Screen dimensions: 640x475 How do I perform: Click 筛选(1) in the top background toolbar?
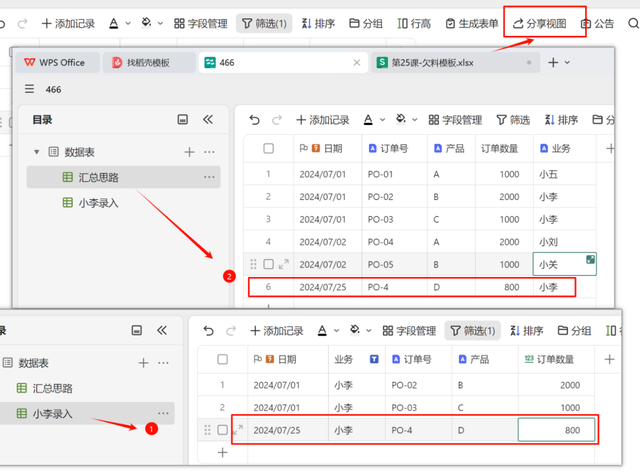(264, 24)
